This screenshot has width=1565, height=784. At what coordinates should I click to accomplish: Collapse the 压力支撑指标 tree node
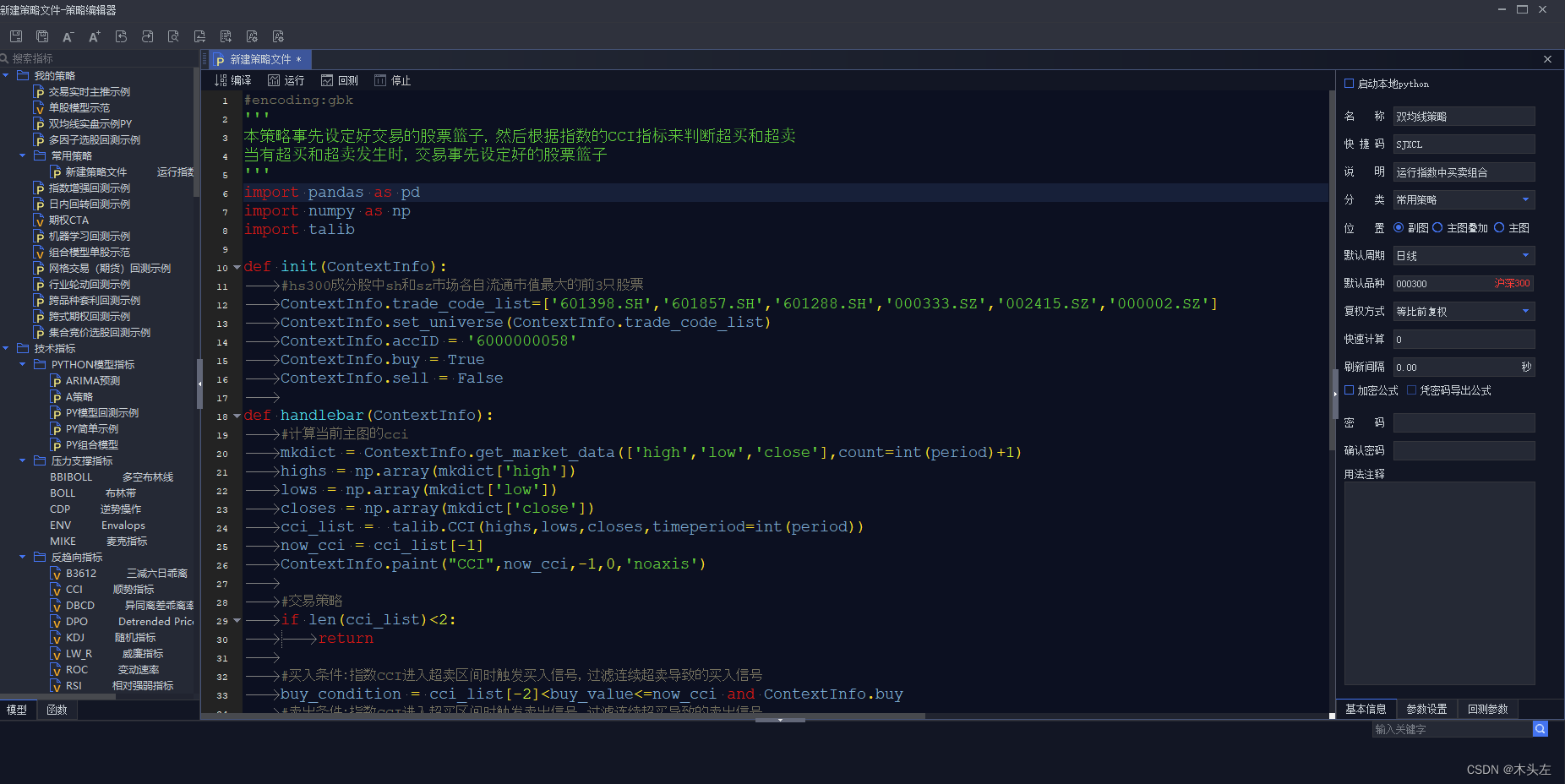23,460
